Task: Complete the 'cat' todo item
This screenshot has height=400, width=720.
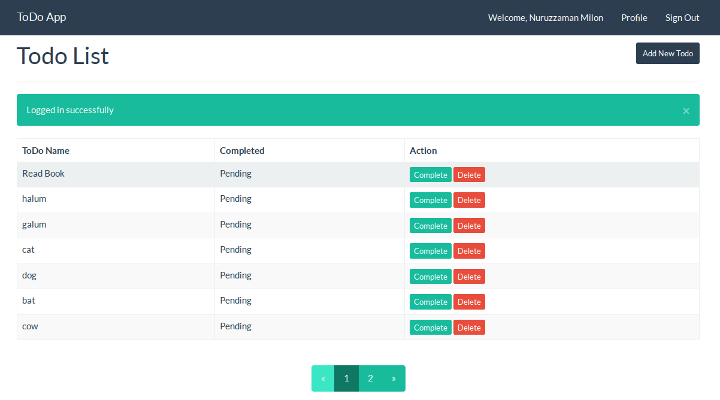Action: [430, 251]
